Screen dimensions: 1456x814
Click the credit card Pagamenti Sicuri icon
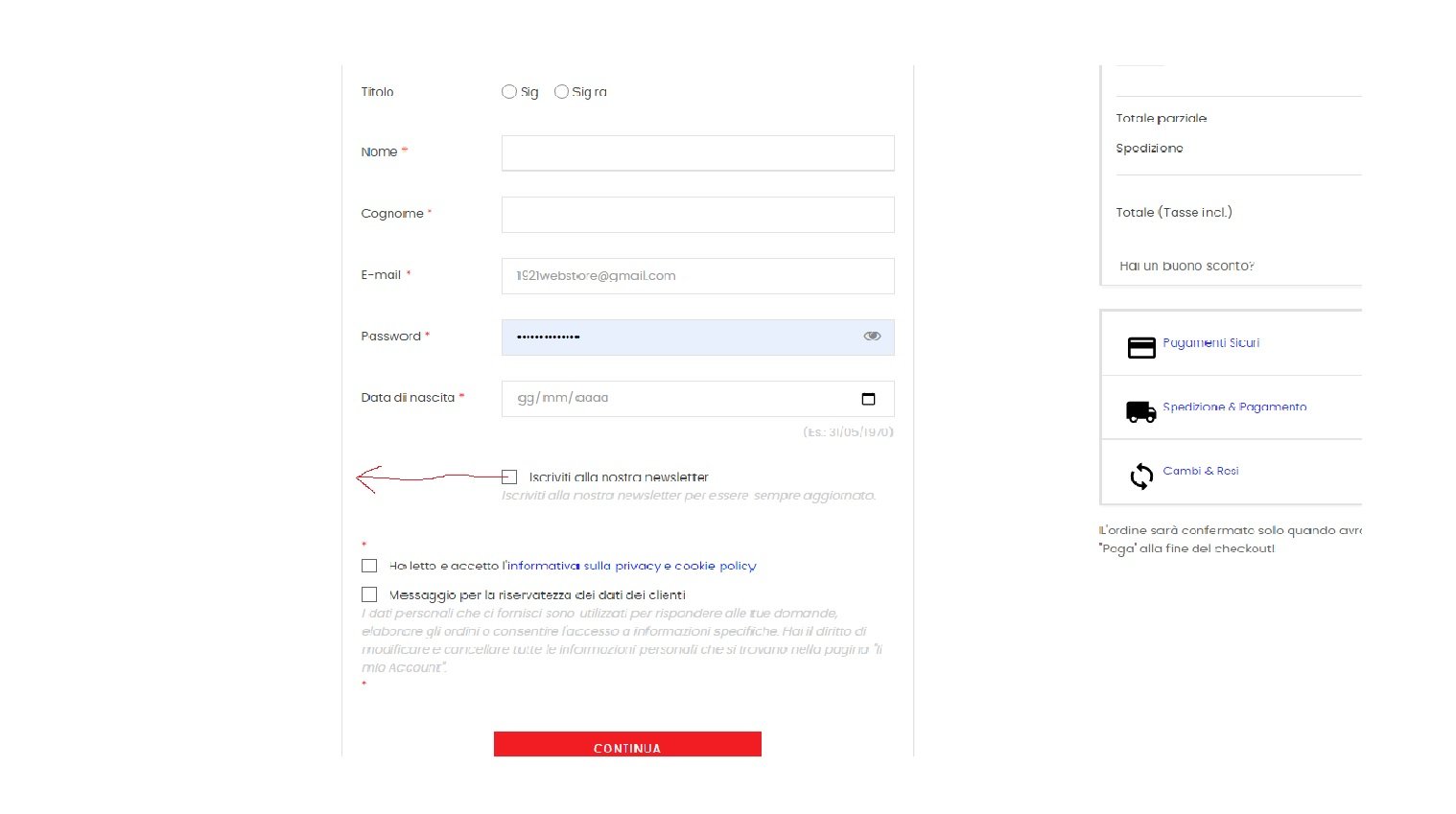[x=1140, y=347]
